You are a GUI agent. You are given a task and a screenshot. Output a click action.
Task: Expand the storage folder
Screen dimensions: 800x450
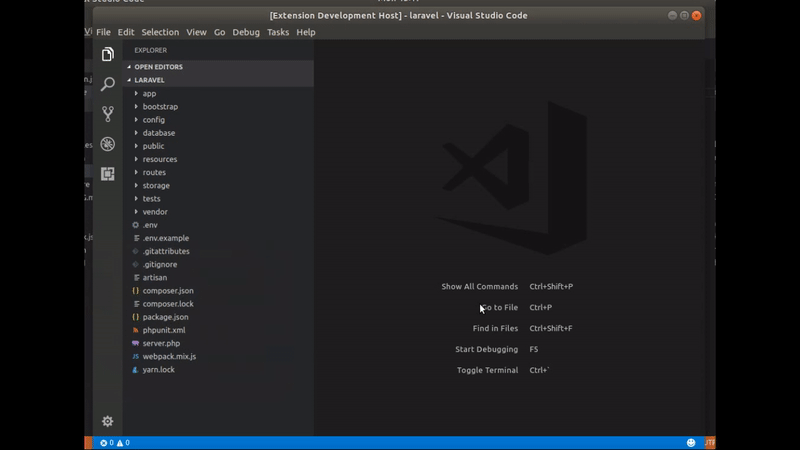coord(136,186)
